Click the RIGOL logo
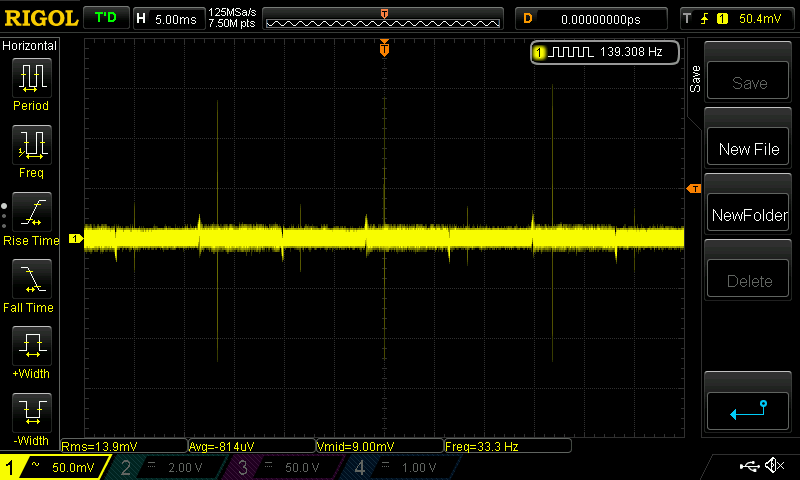Viewport: 800px width, 480px height. [41, 18]
